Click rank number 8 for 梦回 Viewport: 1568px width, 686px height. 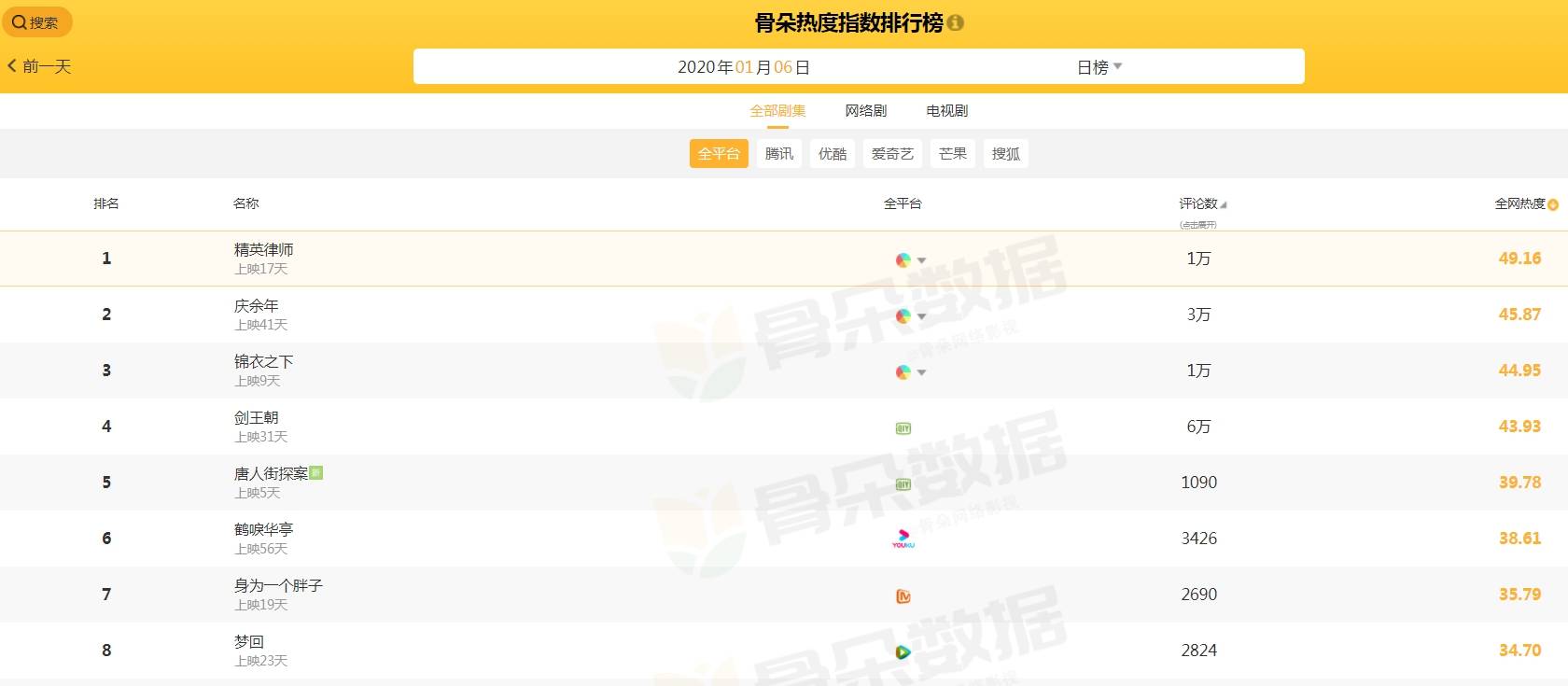pyautogui.click(x=106, y=651)
